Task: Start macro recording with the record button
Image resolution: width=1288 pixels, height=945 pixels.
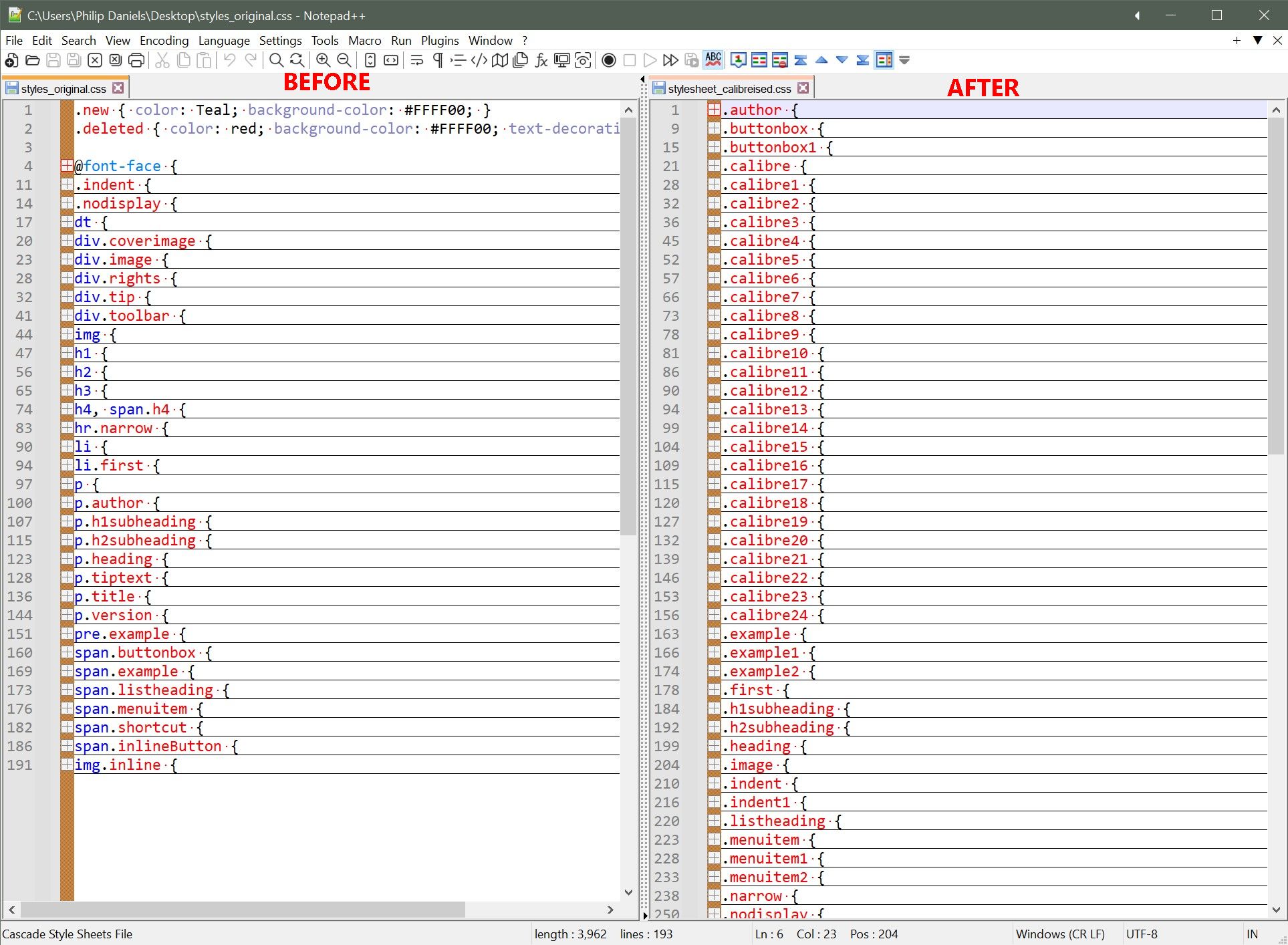Action: (608, 61)
